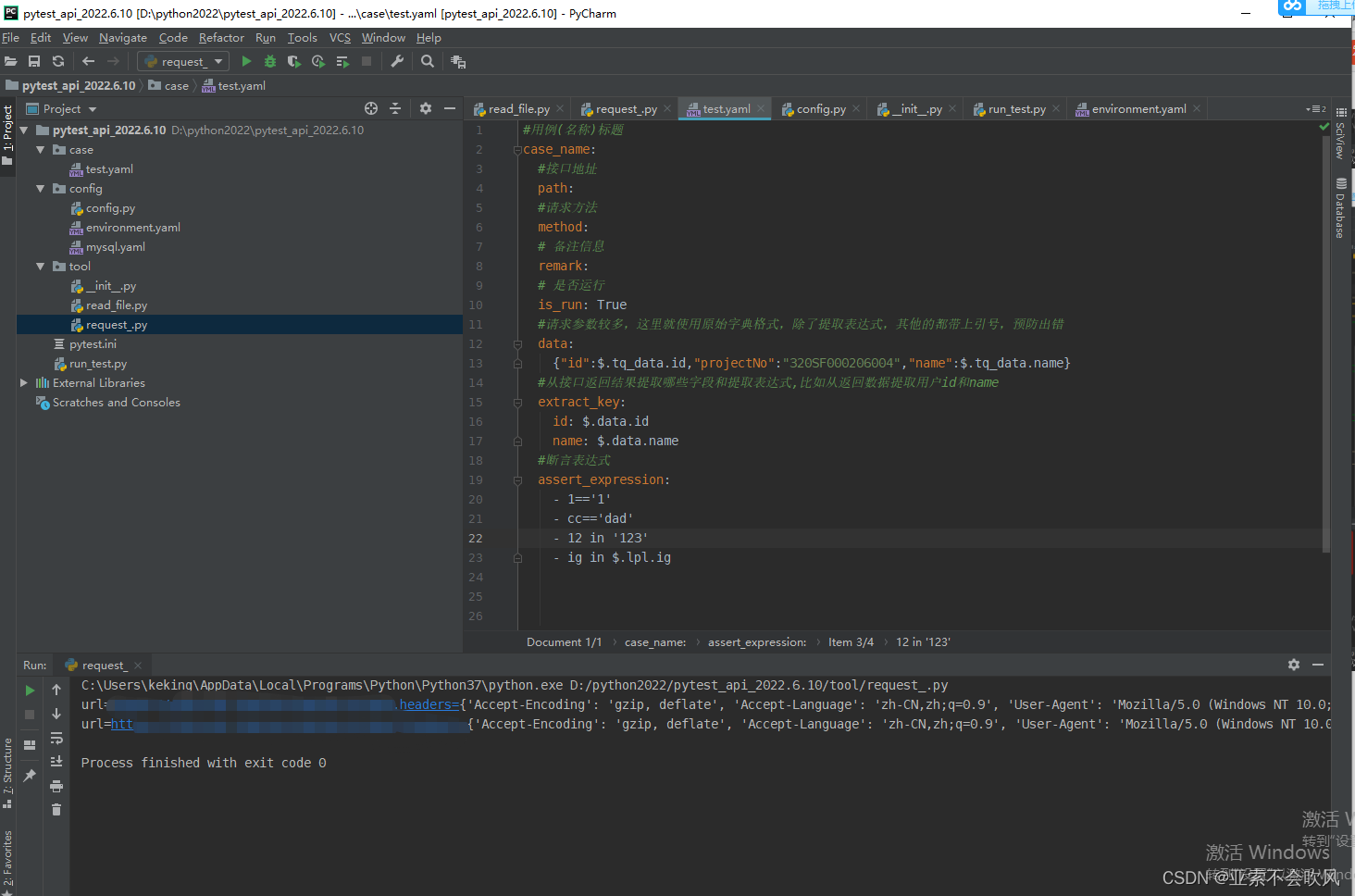Click the inspection green checkmark indicator
Viewport: 1355px width, 896px height.
pos(1324,128)
